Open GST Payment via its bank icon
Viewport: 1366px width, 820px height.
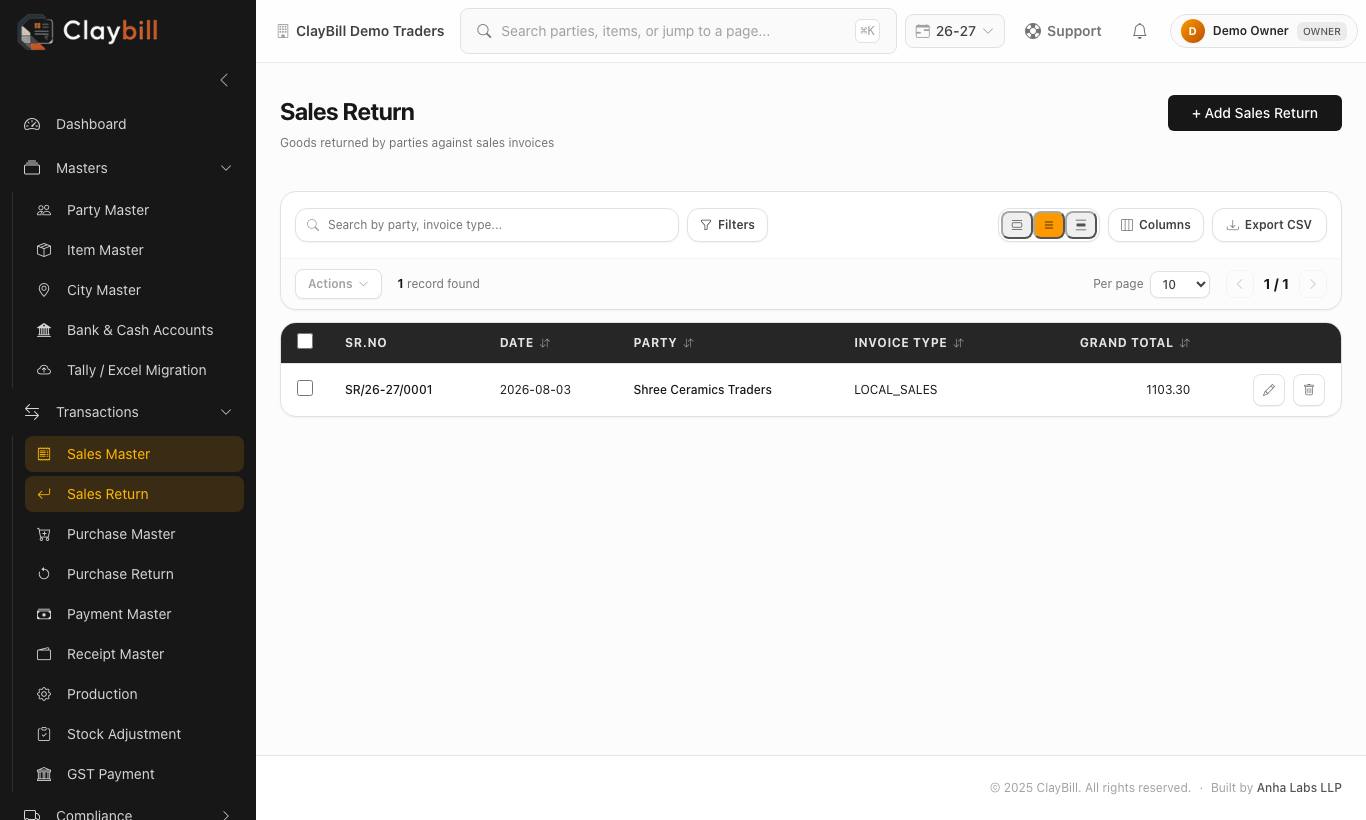[44, 774]
